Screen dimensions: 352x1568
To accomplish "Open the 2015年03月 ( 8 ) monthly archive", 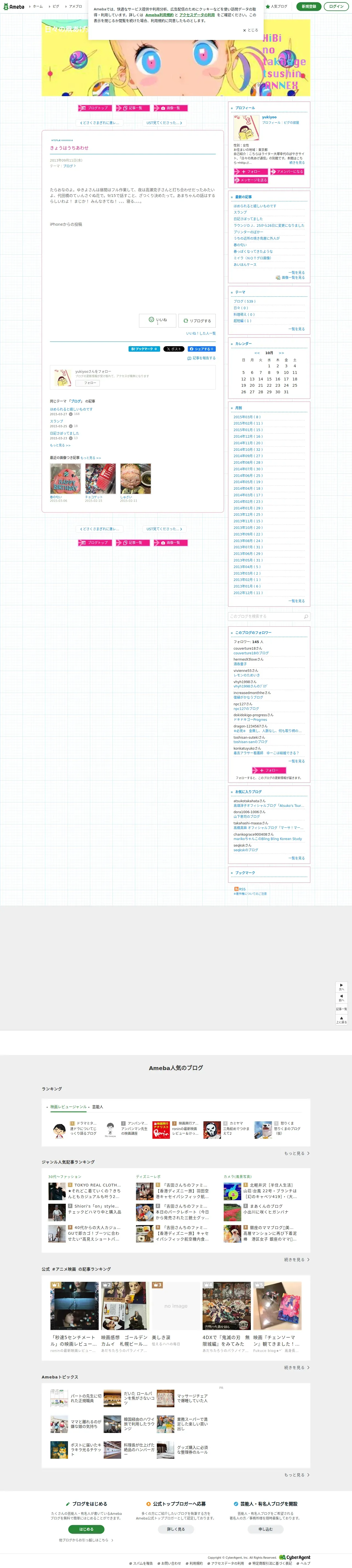I will click(x=247, y=417).
